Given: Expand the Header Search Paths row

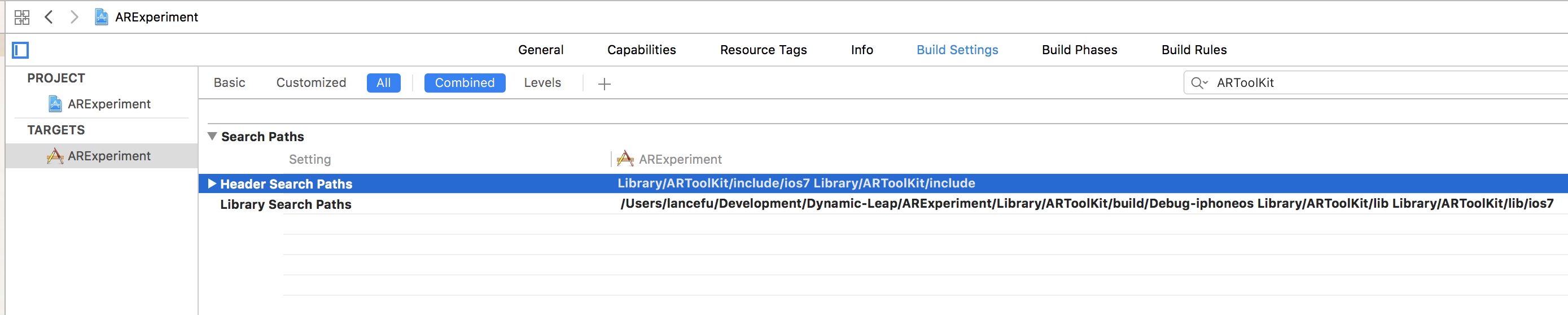Looking at the screenshot, I should [212, 183].
